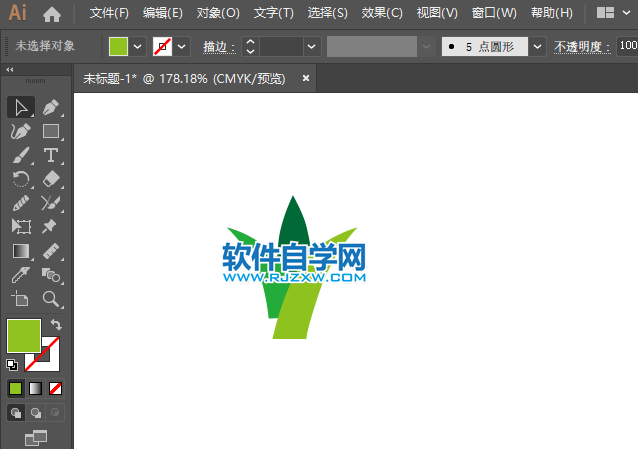The image size is (638, 449).
Task: Click the Ai application logo
Action: [x=17, y=13]
